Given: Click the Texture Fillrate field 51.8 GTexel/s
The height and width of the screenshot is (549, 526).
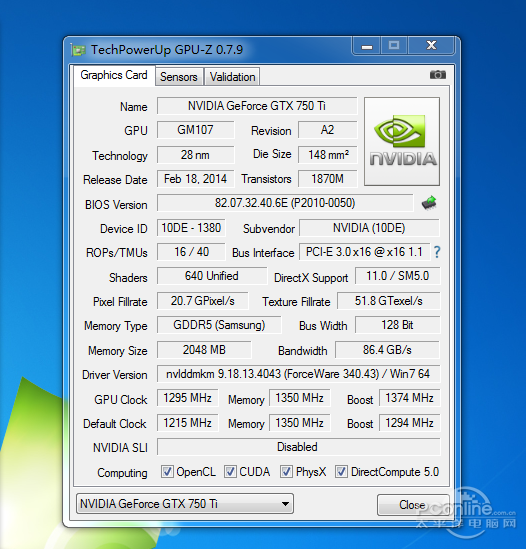Looking at the screenshot, I should pyautogui.click(x=388, y=301).
